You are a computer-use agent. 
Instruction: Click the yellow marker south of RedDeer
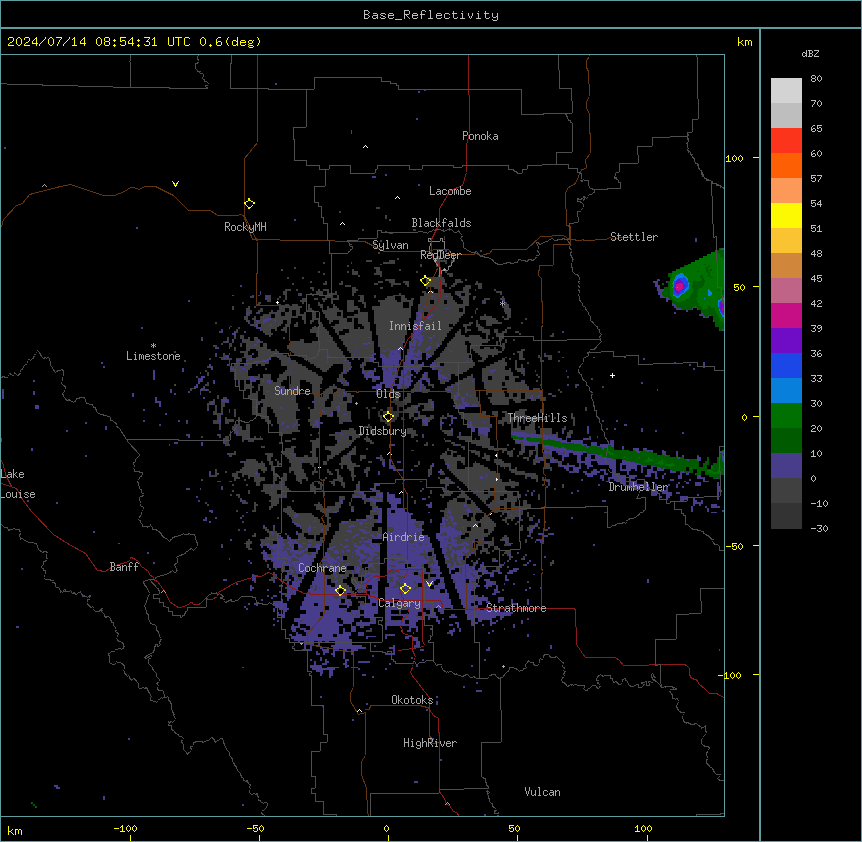tap(425, 281)
